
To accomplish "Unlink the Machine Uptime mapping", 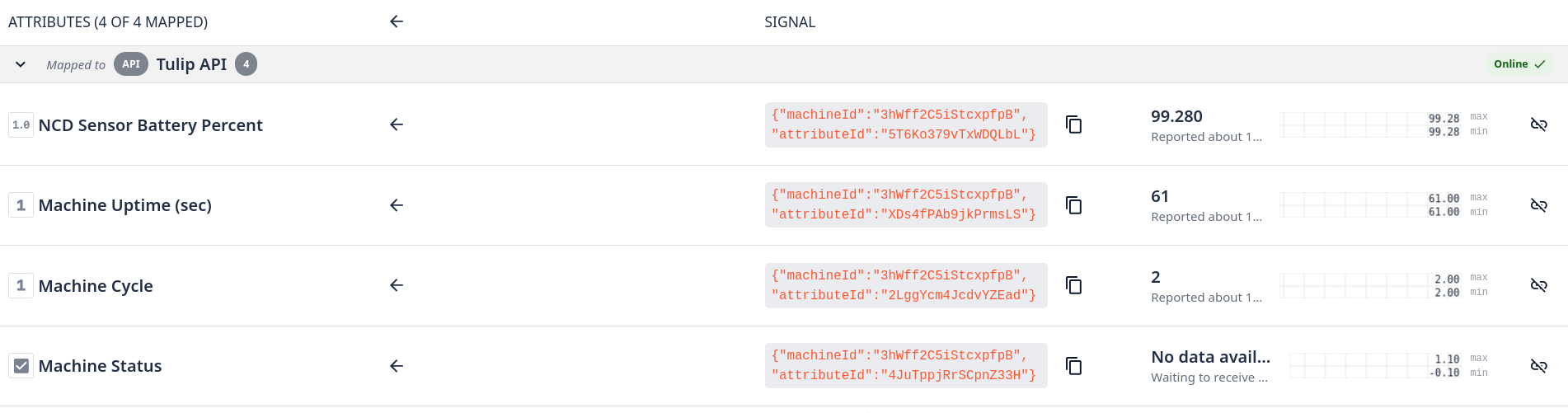I will [x=1538, y=205].
